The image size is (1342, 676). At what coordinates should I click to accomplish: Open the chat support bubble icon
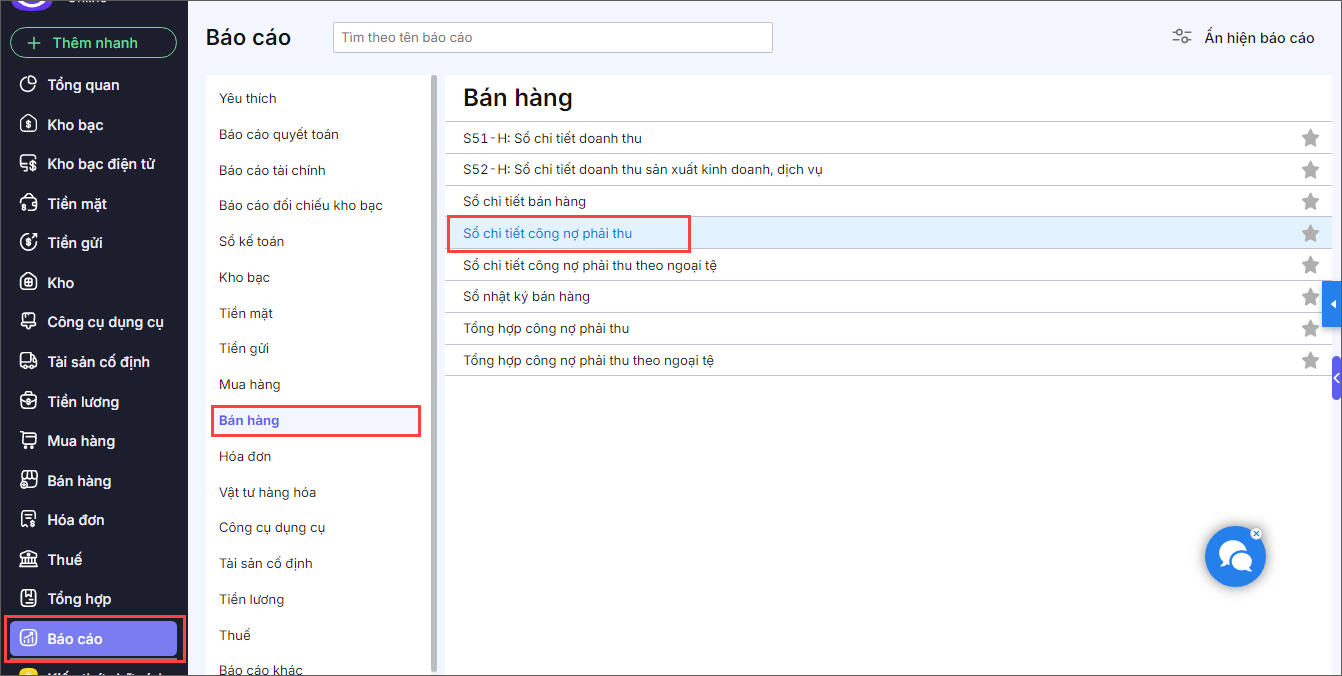coord(1235,557)
